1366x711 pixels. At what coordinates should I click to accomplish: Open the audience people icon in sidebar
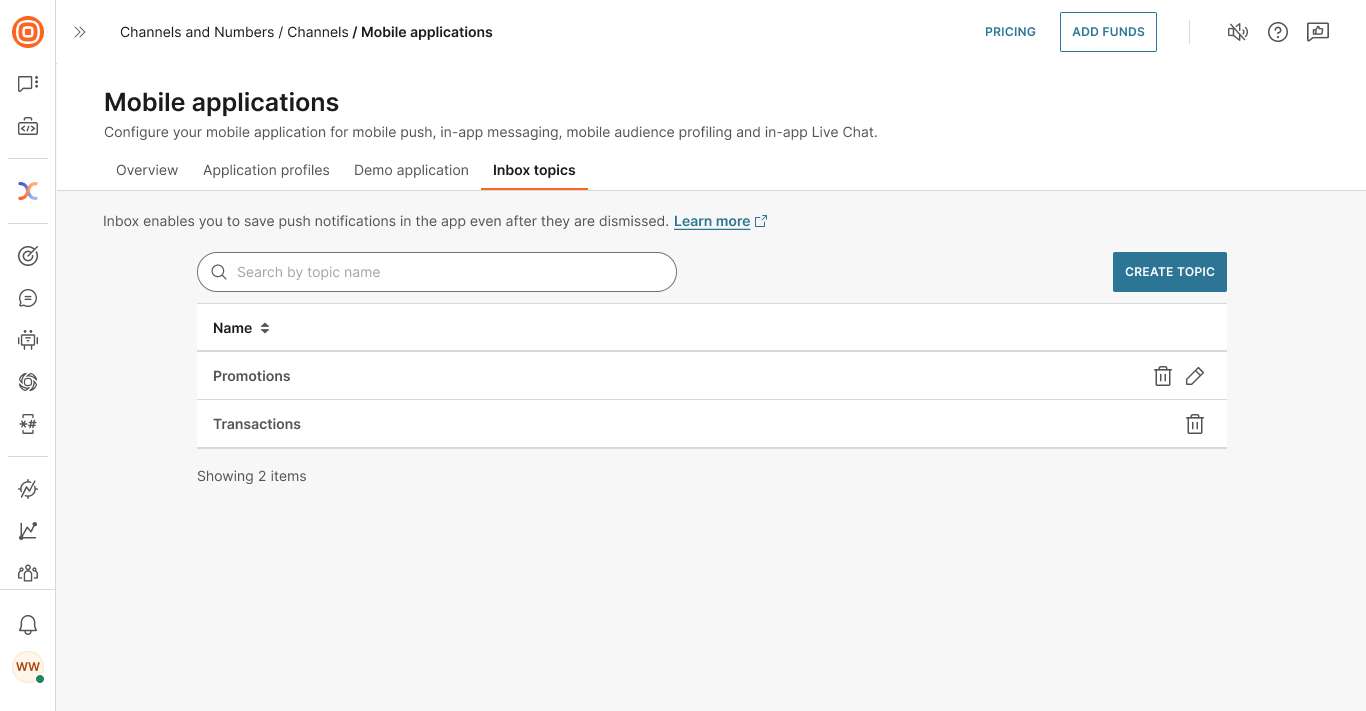pyautogui.click(x=27, y=572)
